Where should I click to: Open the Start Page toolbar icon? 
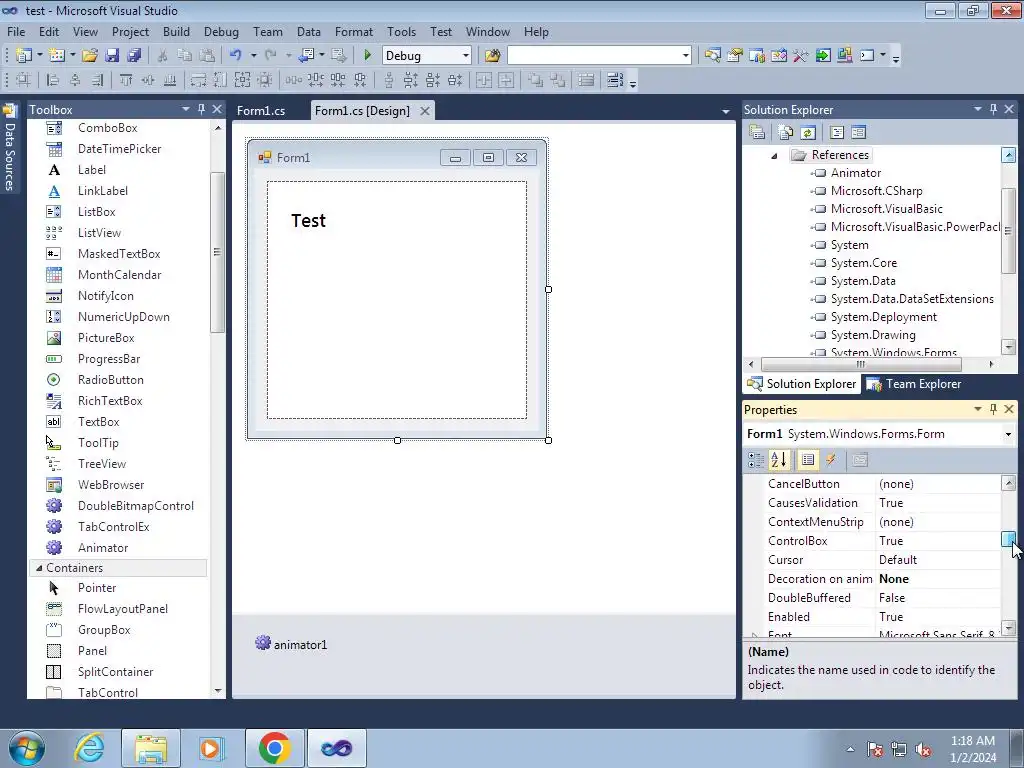[823, 56]
